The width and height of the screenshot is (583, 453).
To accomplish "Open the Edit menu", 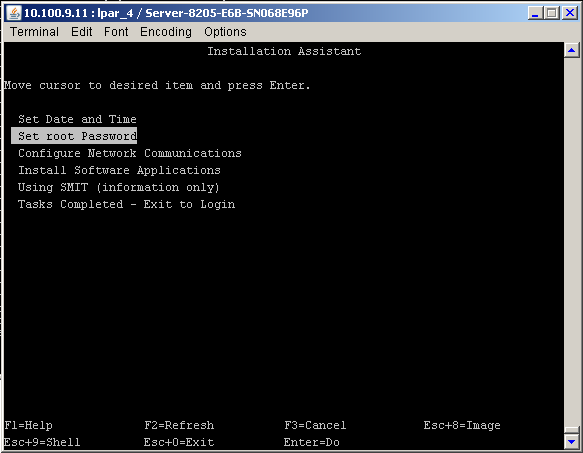I will (x=81, y=32).
